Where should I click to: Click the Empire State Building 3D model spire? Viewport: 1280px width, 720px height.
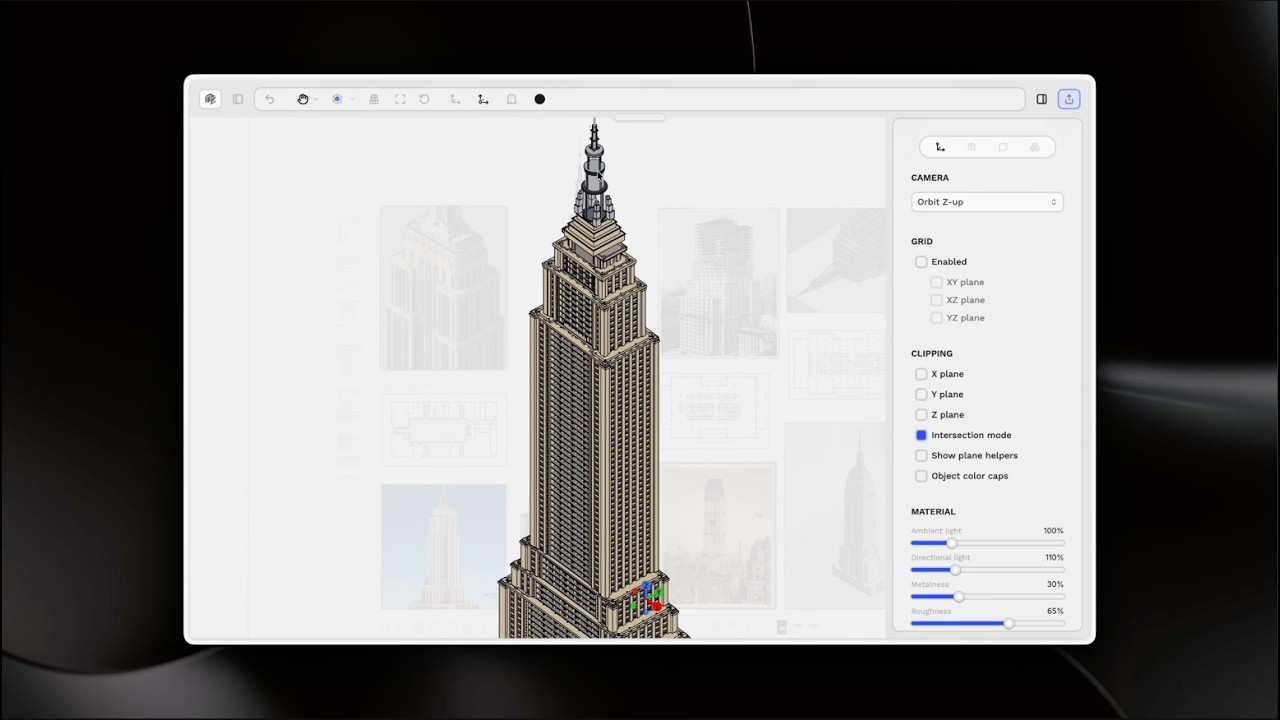tap(594, 172)
